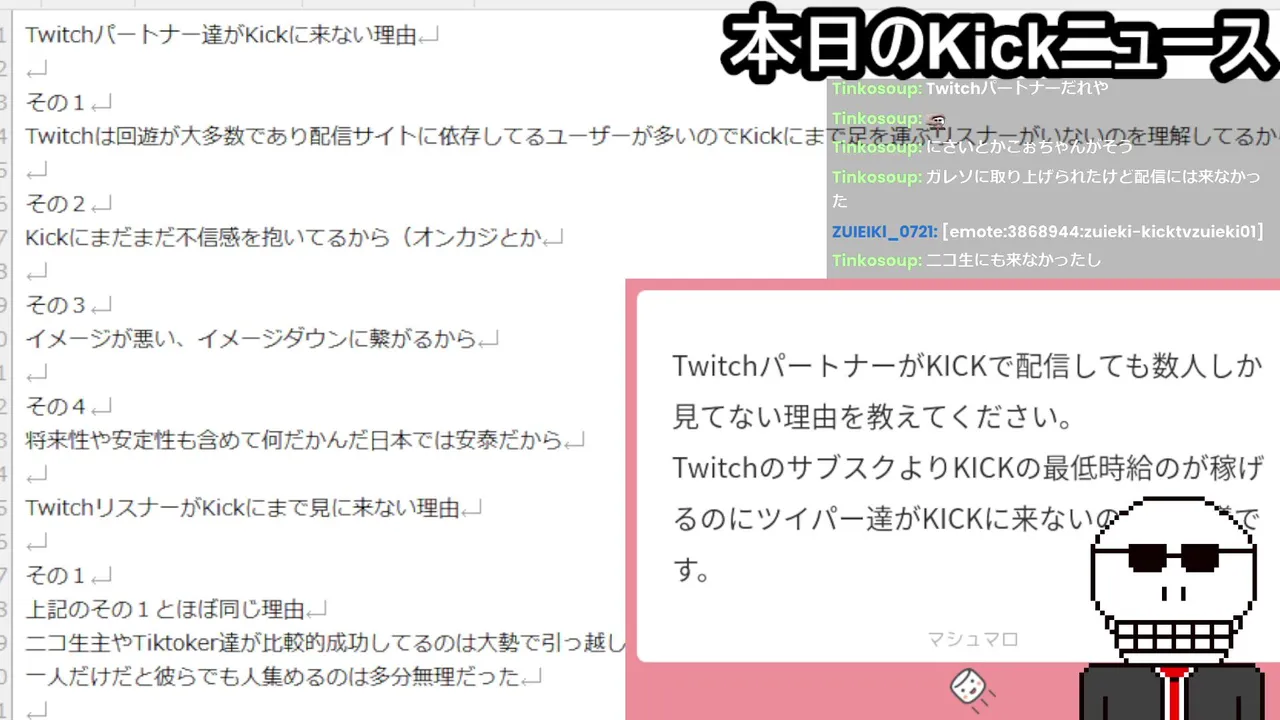Image resolution: width=1280 pixels, height=720 pixels.
Task: Click the 本日のKickニュース title banner
Action: [997, 45]
